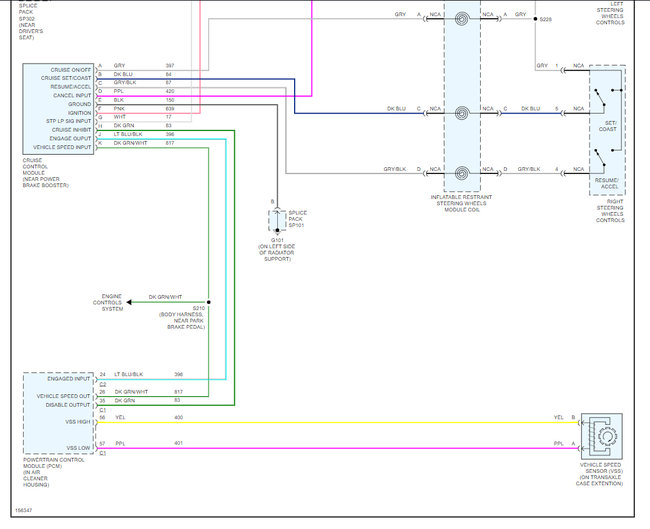Screen dimensions: 650x529
Task: Click the yellow VSS HIGH wire
Action: click(338, 422)
